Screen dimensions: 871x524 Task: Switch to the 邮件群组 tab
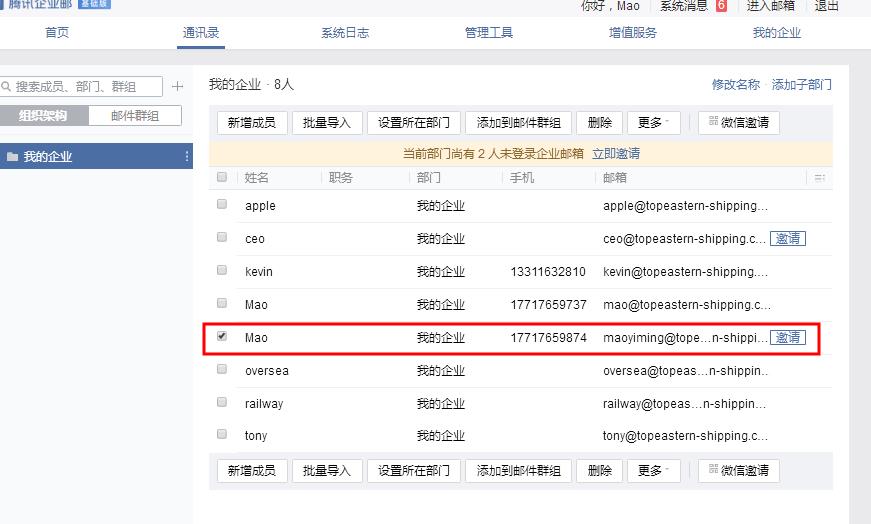click(135, 116)
